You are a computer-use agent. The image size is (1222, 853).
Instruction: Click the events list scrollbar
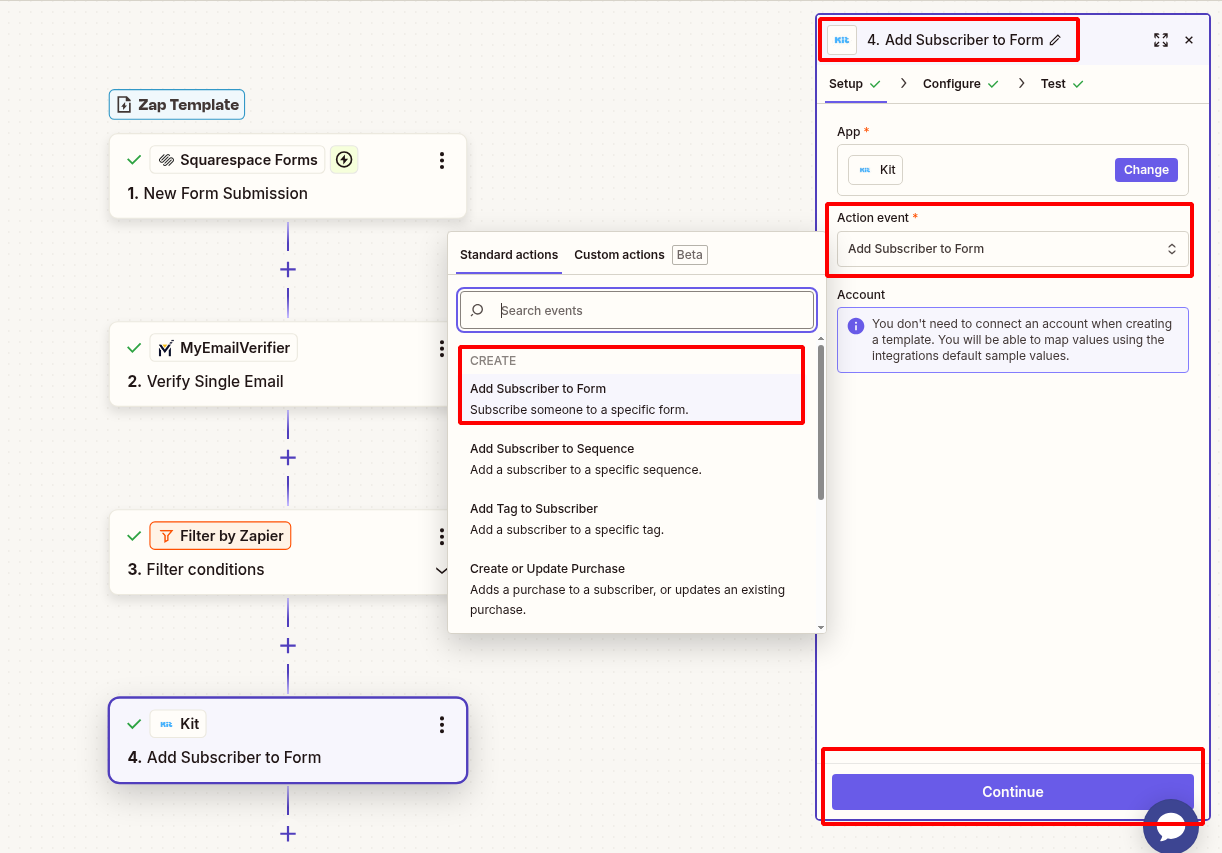821,420
